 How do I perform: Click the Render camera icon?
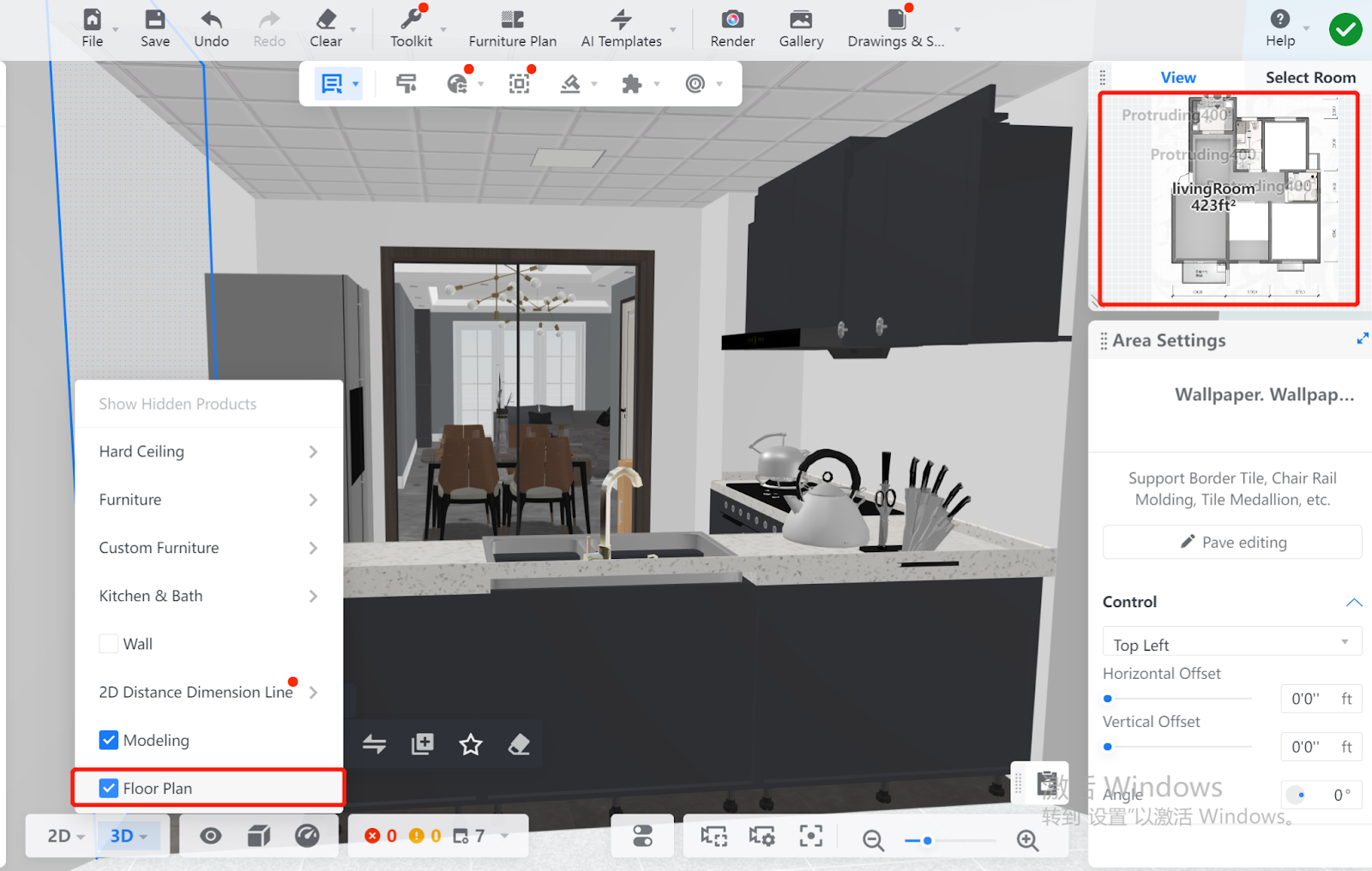(731, 20)
